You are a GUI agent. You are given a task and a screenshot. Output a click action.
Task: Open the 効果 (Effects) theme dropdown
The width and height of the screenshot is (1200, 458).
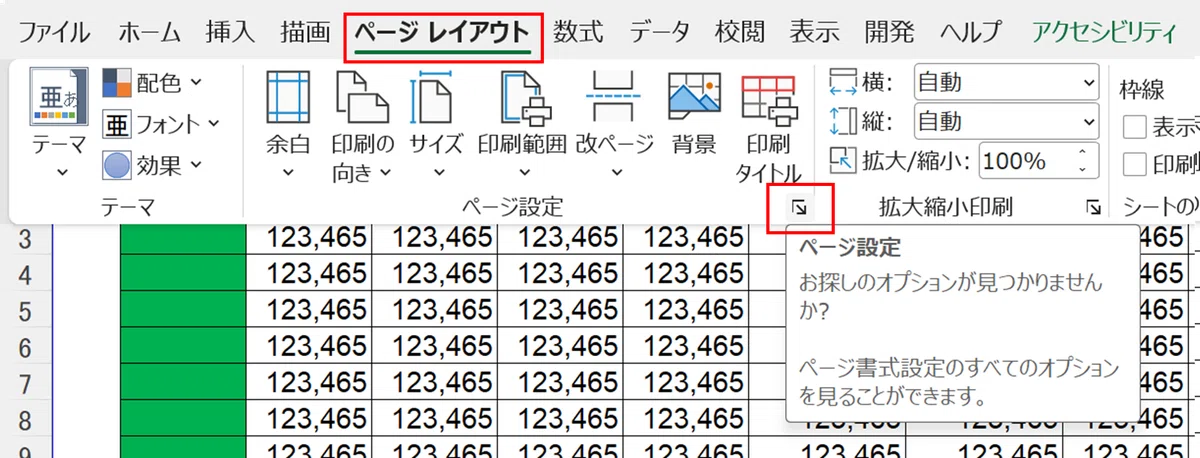pos(152,164)
